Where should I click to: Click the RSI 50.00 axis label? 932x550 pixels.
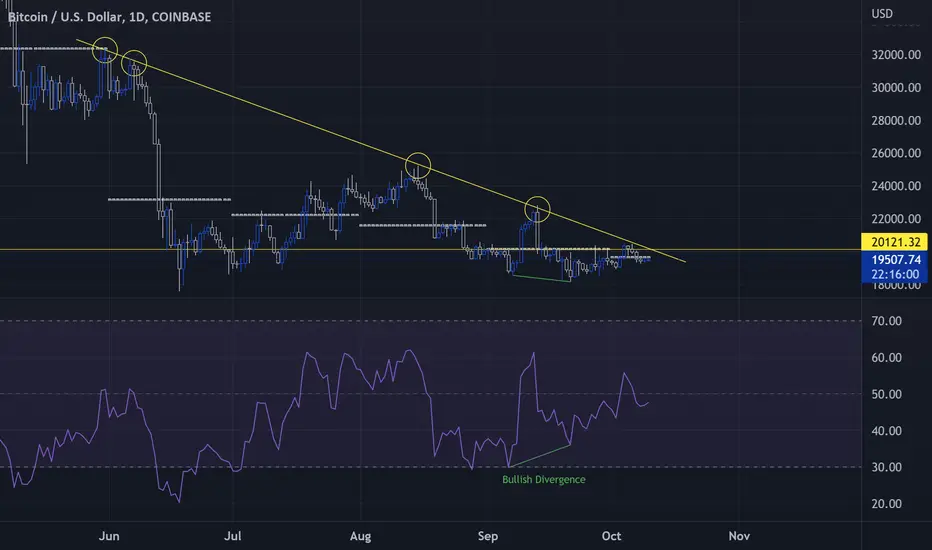[x=886, y=394]
